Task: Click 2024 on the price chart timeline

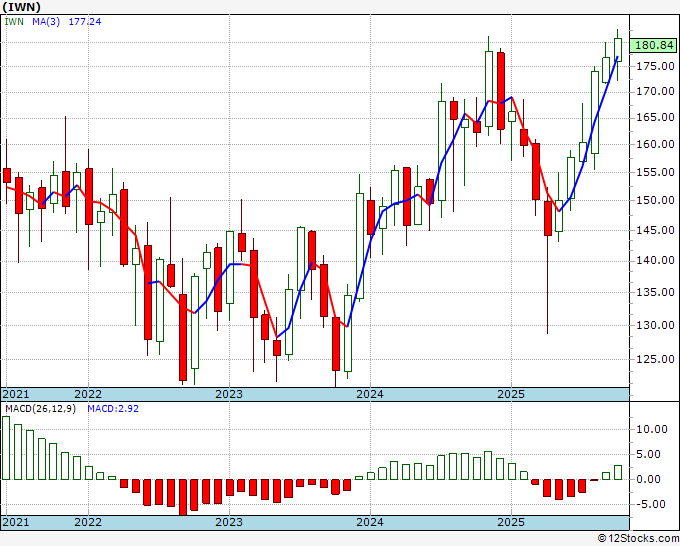Action: click(x=370, y=394)
